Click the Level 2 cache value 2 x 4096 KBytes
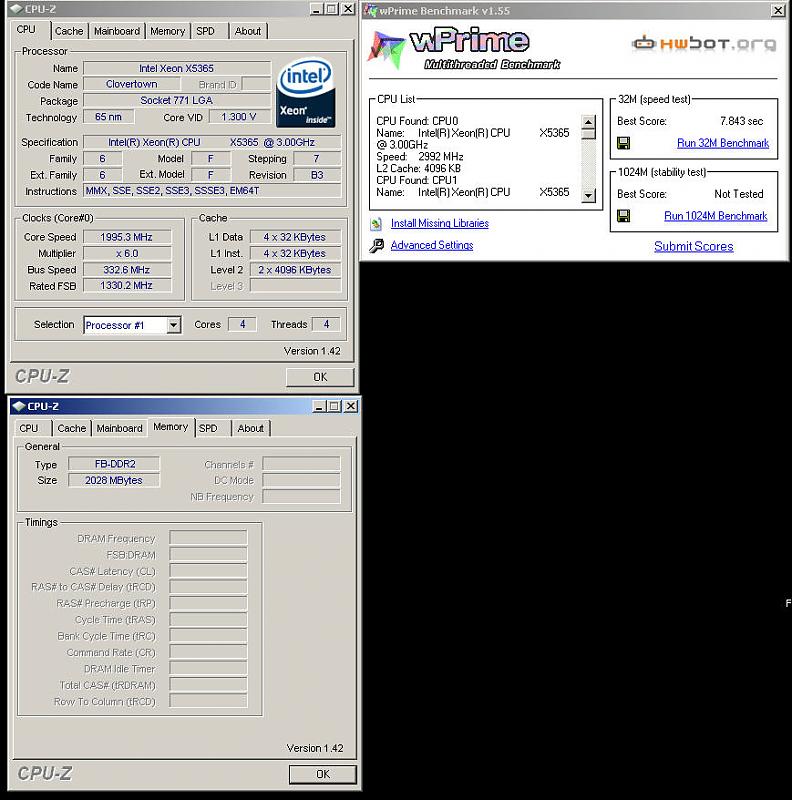 [295, 270]
